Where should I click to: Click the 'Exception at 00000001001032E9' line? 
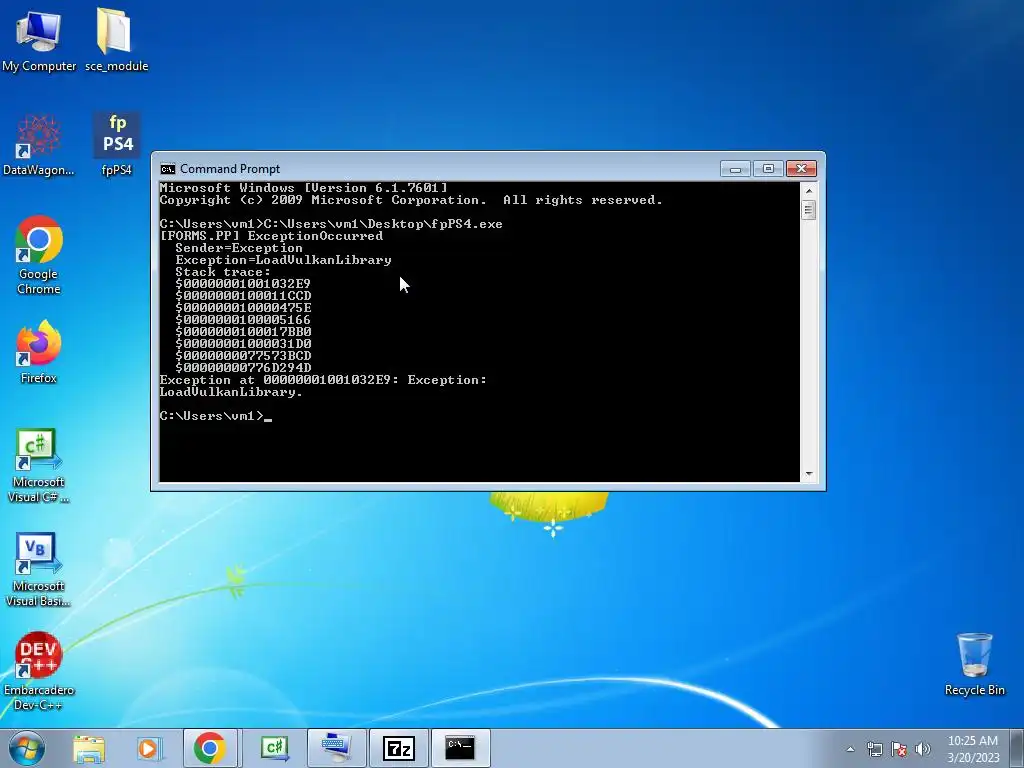tap(323, 380)
